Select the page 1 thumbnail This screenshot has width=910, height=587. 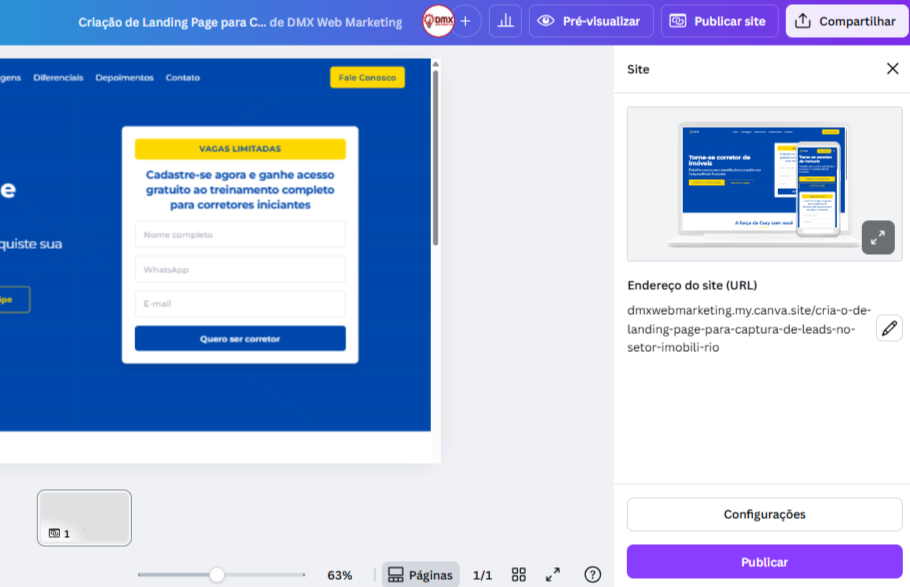point(84,517)
